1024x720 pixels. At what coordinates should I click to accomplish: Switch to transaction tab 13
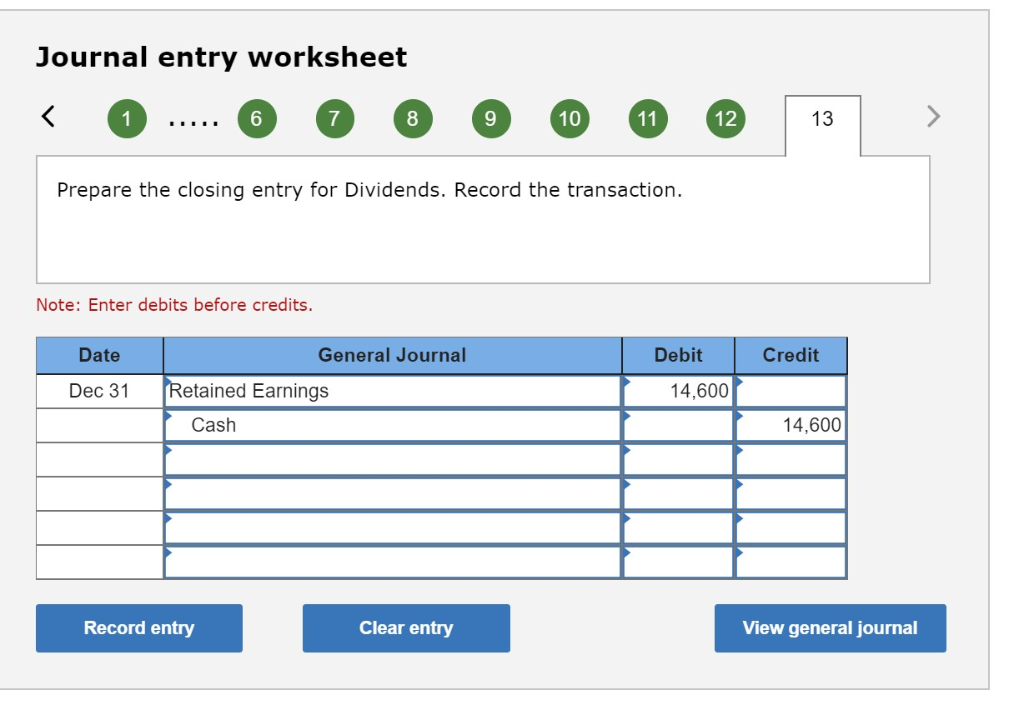(x=812, y=117)
